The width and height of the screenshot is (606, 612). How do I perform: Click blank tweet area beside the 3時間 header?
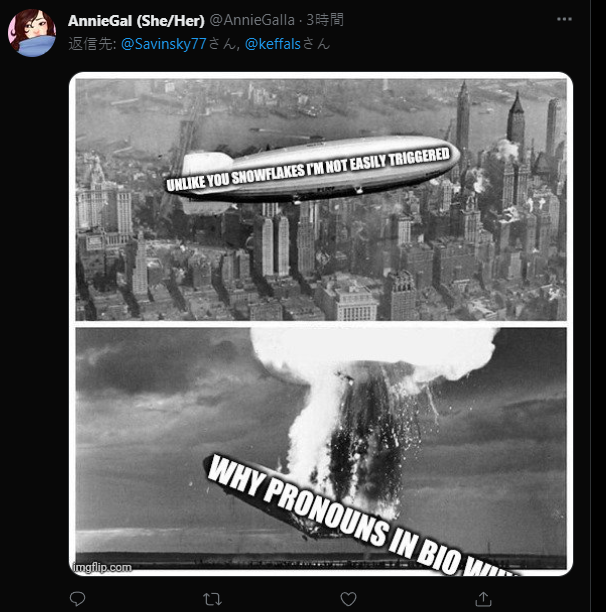[449, 20]
